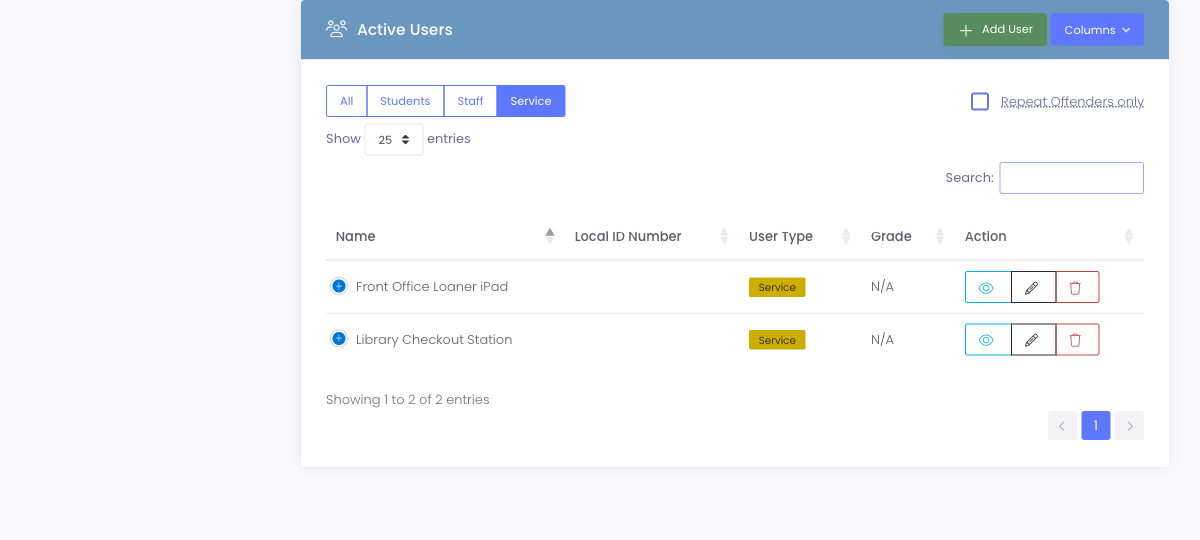Click the Service badge for Library Checkout Station

(x=777, y=340)
